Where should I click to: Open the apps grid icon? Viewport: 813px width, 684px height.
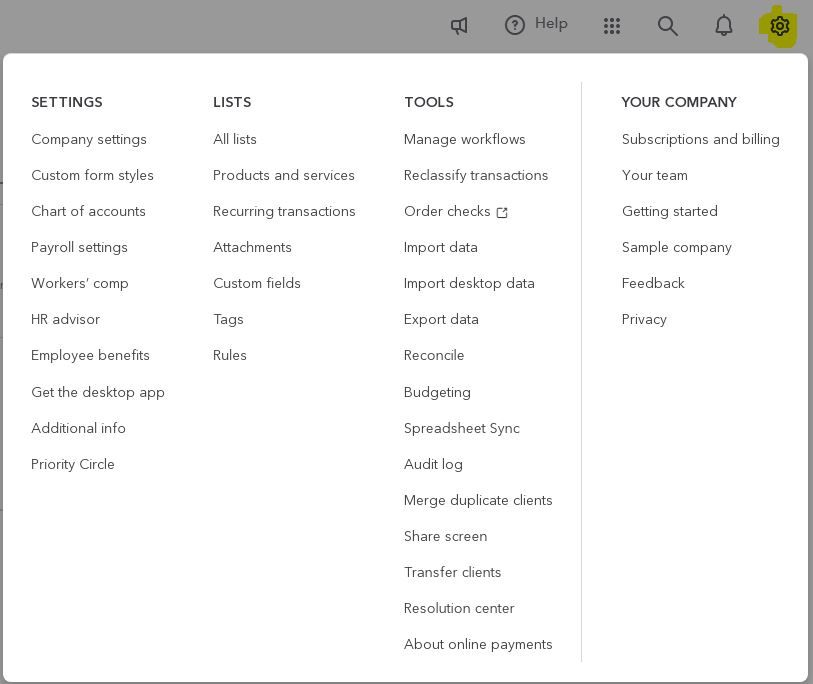tap(612, 26)
